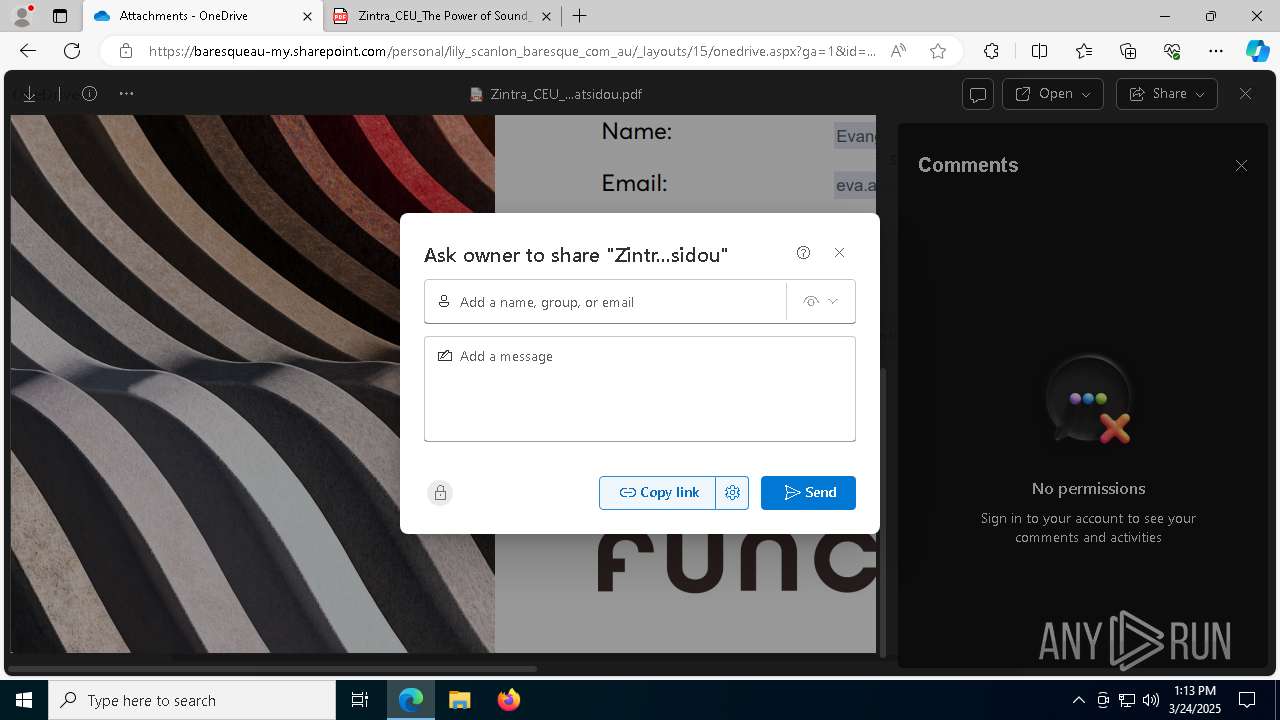Toggle the comments pane icon
Viewport: 1280px width, 720px height.
[978, 94]
